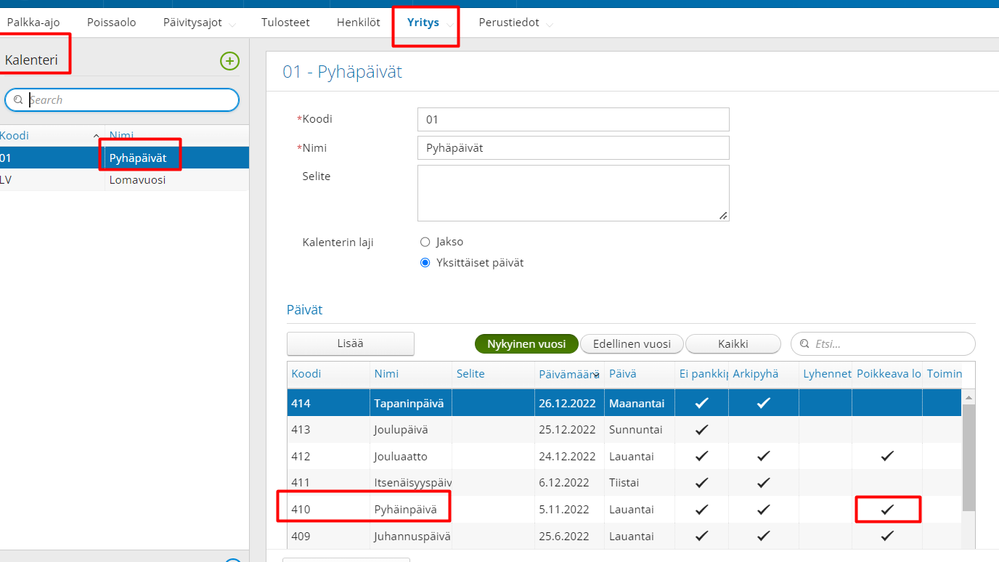Toggle Poikkeava check for Jouluaatto
The width and height of the screenshot is (999, 562).
click(x=887, y=456)
